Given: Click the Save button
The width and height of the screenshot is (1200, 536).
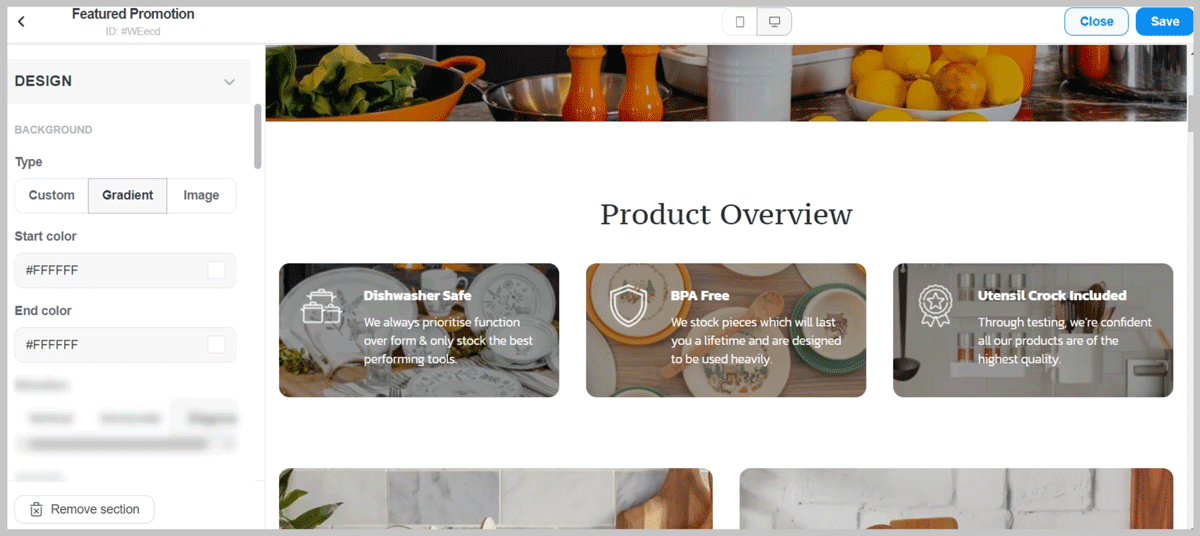Looking at the screenshot, I should 1164,22.
